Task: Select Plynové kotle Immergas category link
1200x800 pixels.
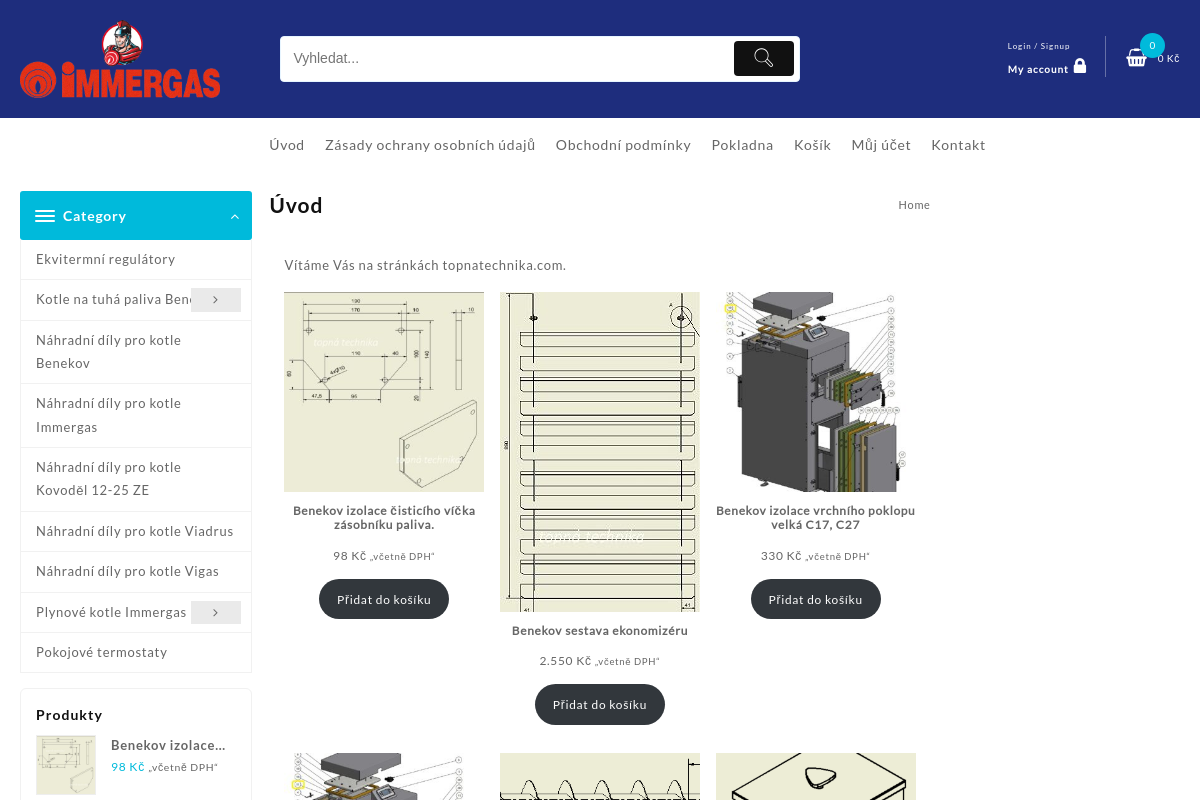Action: [x=111, y=612]
